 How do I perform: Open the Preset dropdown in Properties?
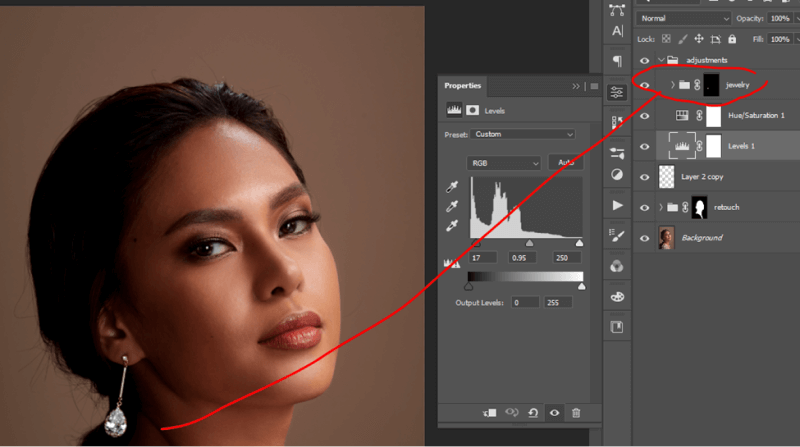524,134
